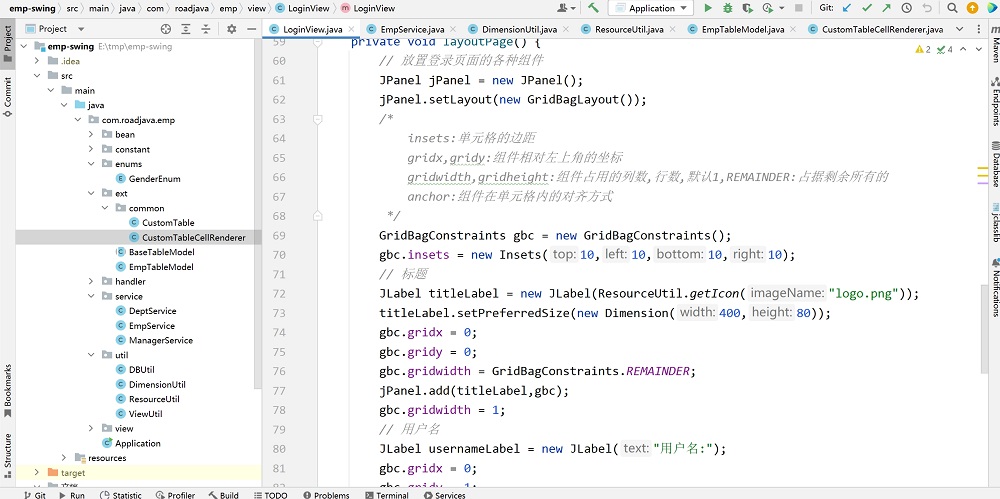Viewport: 1000px width, 499px height.
Task: Open the Run configuration Application dropdown
Action: click(x=651, y=8)
